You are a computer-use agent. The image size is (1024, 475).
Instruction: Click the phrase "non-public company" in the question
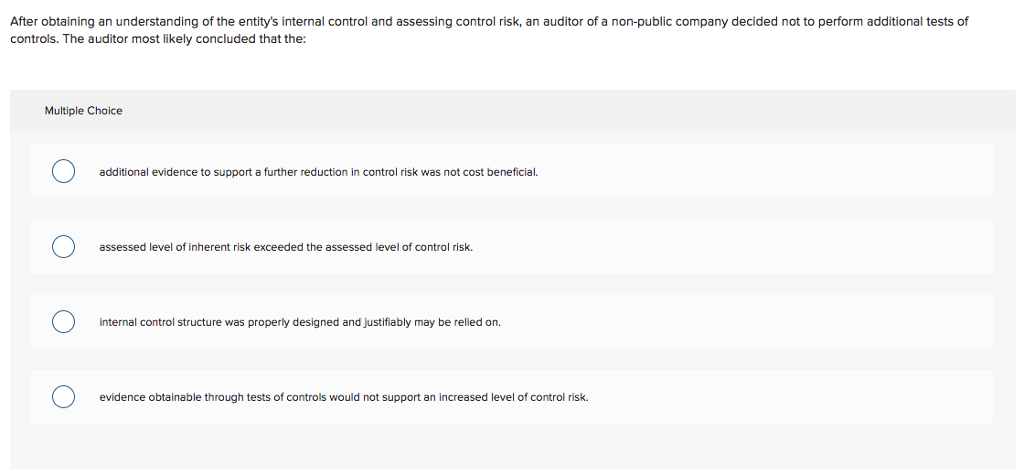coord(662,21)
